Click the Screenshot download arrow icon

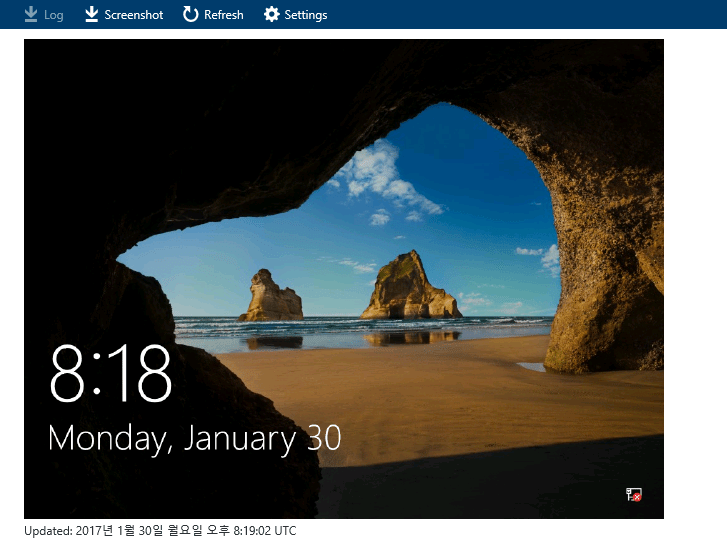coord(92,14)
